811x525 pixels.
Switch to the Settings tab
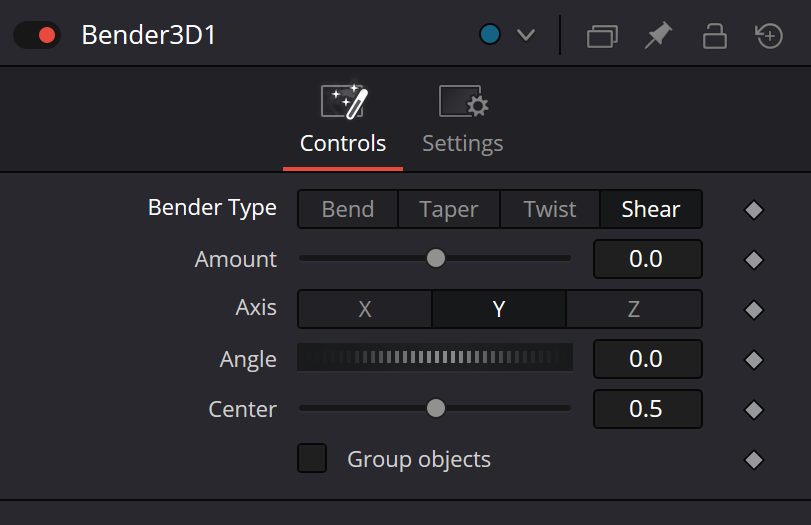pos(462,119)
